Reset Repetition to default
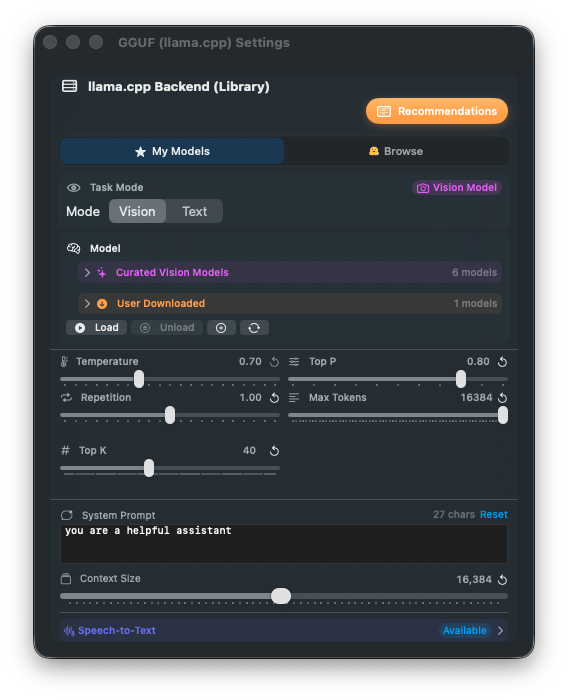This screenshot has width=568, height=700. [274, 398]
